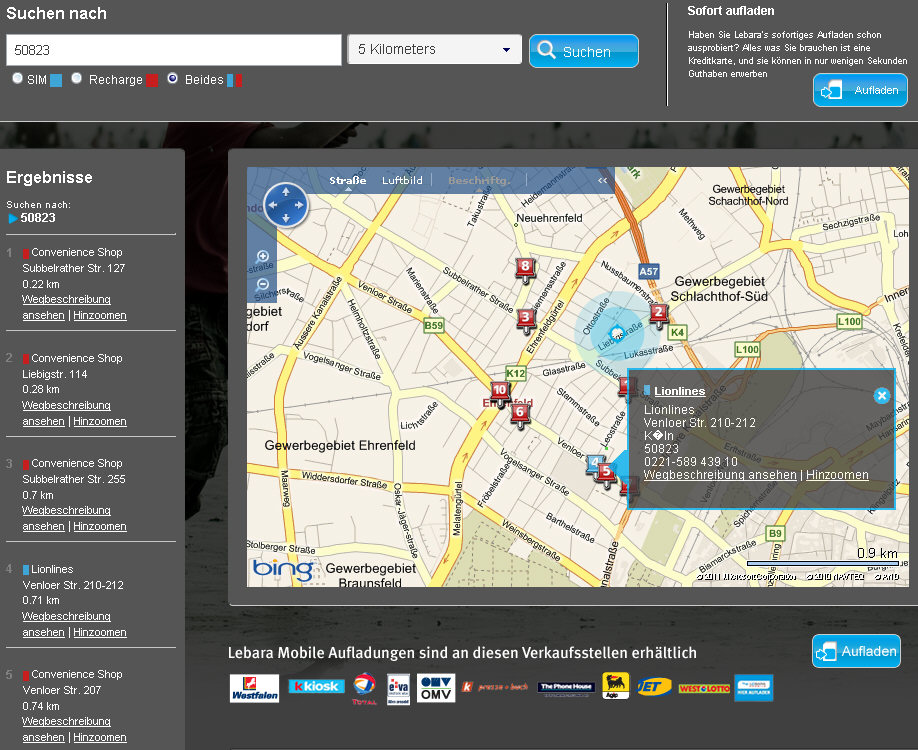Pan the map up with the arrow
The image size is (918, 750).
286,192
